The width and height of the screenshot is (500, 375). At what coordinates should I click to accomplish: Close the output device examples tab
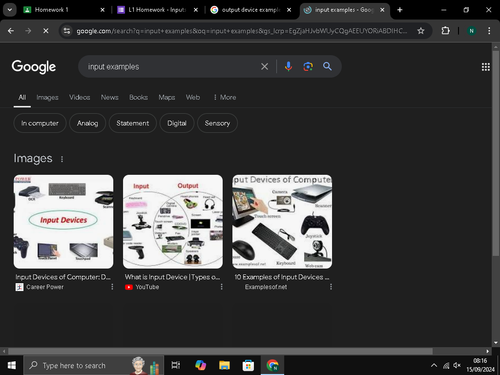pos(289,10)
